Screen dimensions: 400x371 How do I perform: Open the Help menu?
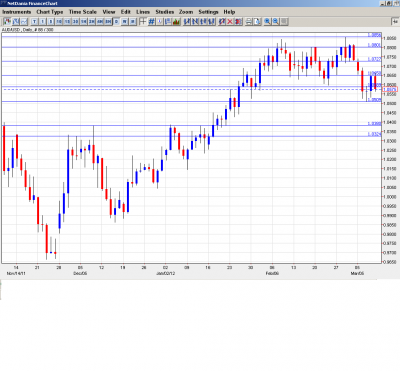(229, 12)
